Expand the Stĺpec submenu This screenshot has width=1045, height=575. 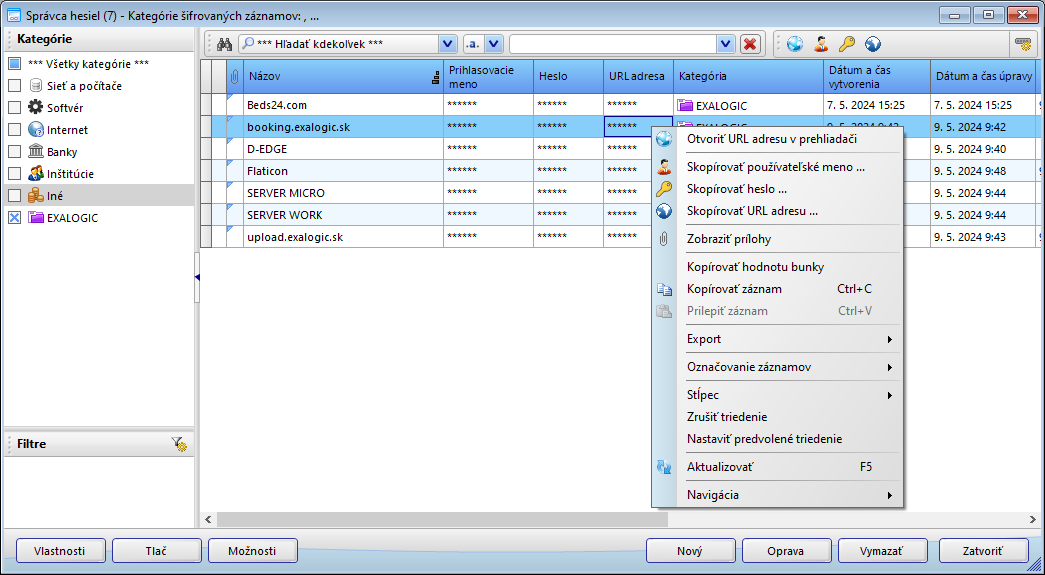pyautogui.click(x=789, y=395)
